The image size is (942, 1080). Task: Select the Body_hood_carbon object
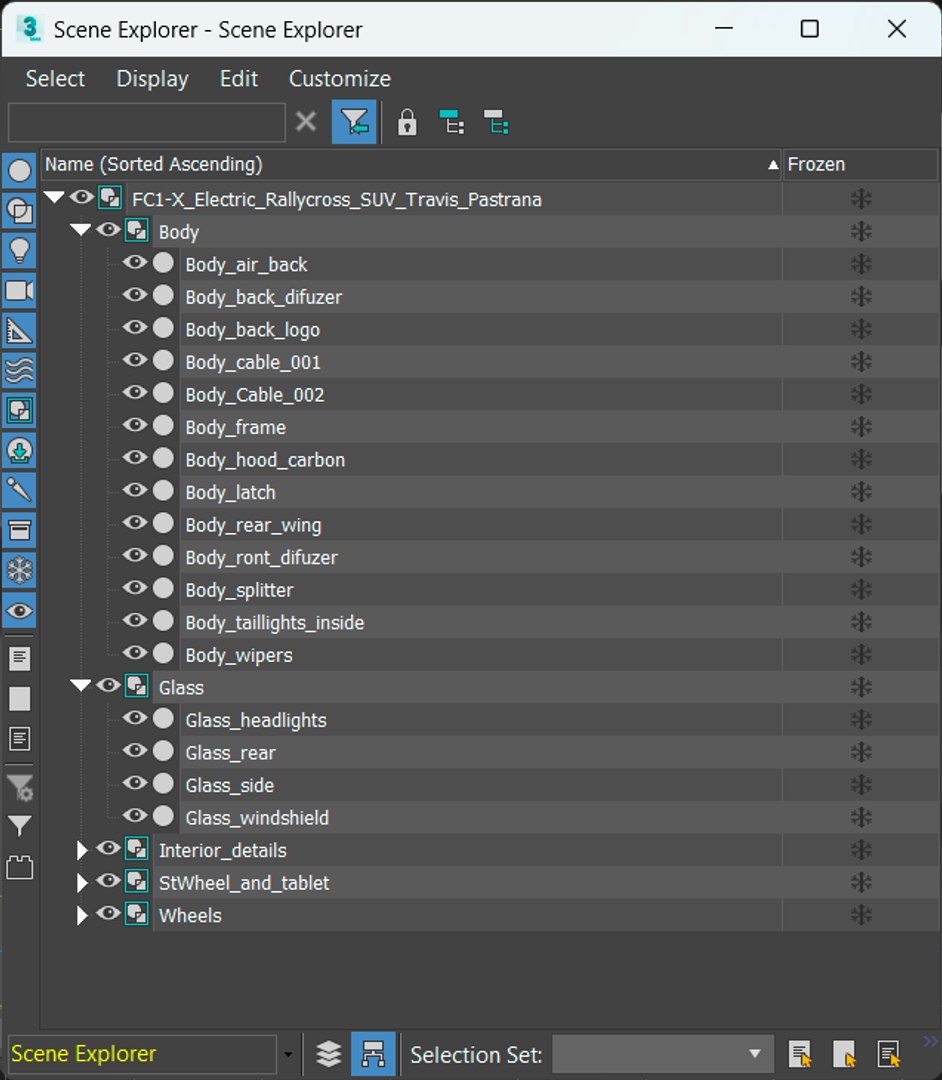click(x=265, y=460)
